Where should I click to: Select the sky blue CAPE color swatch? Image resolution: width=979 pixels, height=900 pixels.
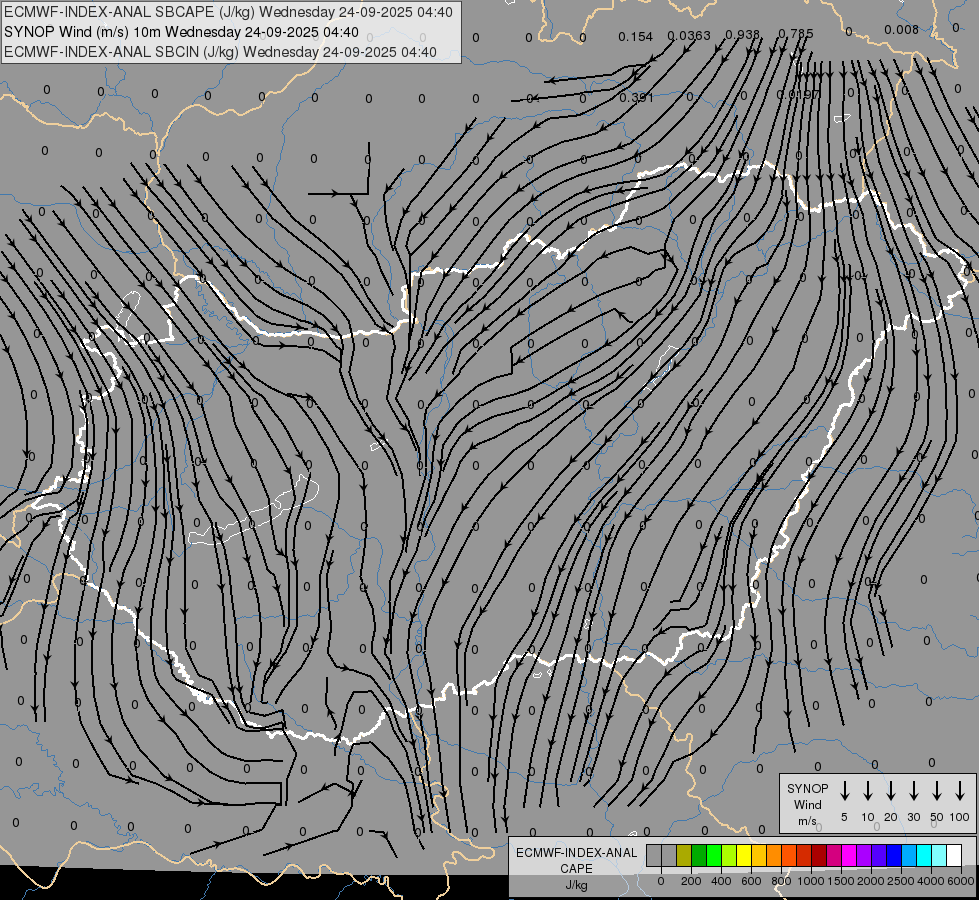tap(908, 855)
